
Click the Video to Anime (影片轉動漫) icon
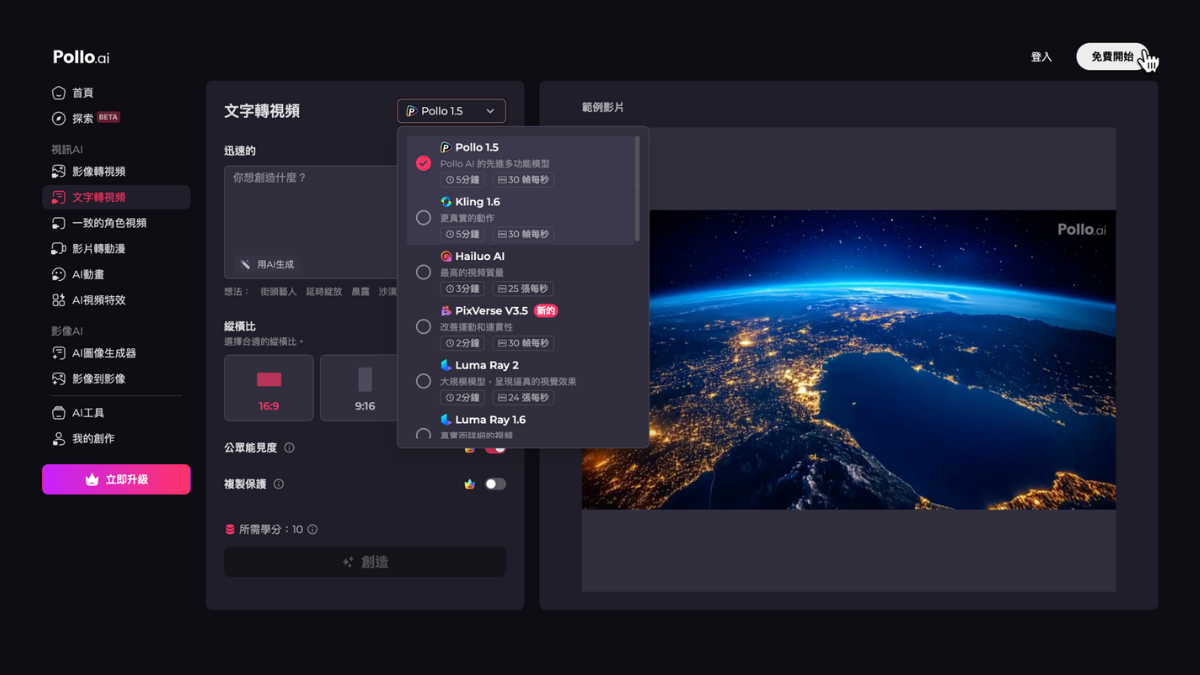pos(58,249)
